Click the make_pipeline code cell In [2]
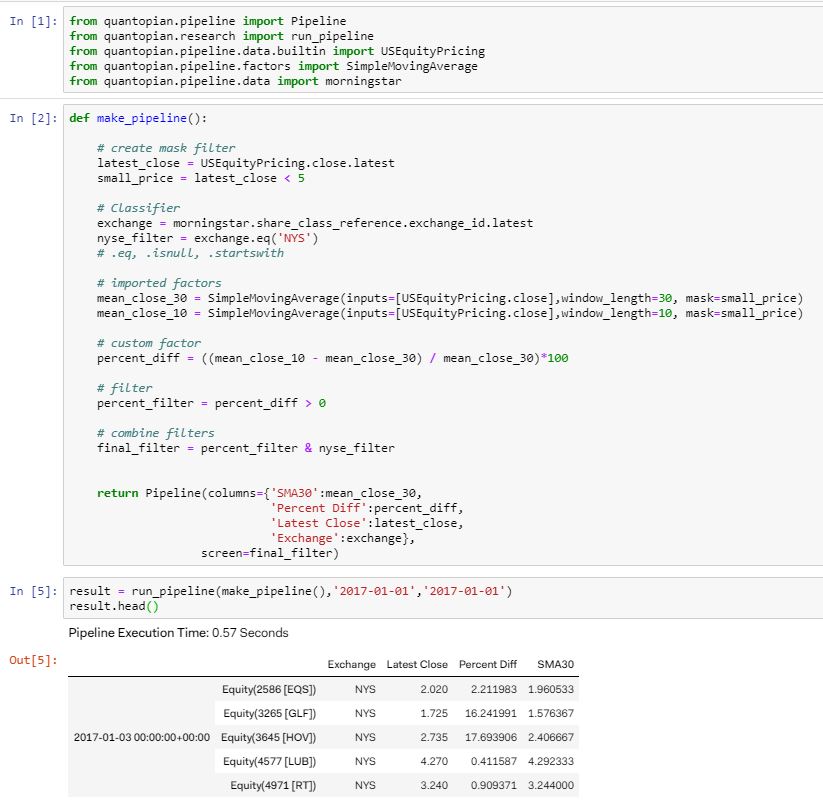This screenshot has width=823, height=805. pos(442,335)
